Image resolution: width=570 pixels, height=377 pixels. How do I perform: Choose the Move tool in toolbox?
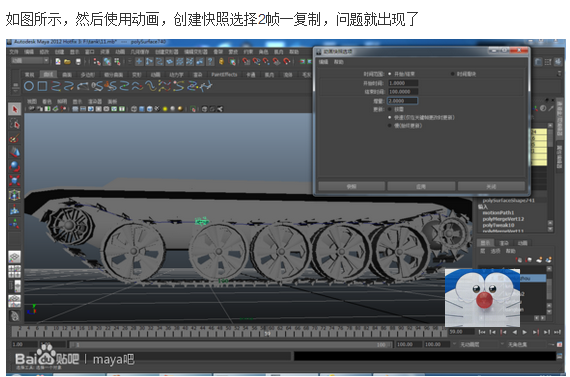15,152
